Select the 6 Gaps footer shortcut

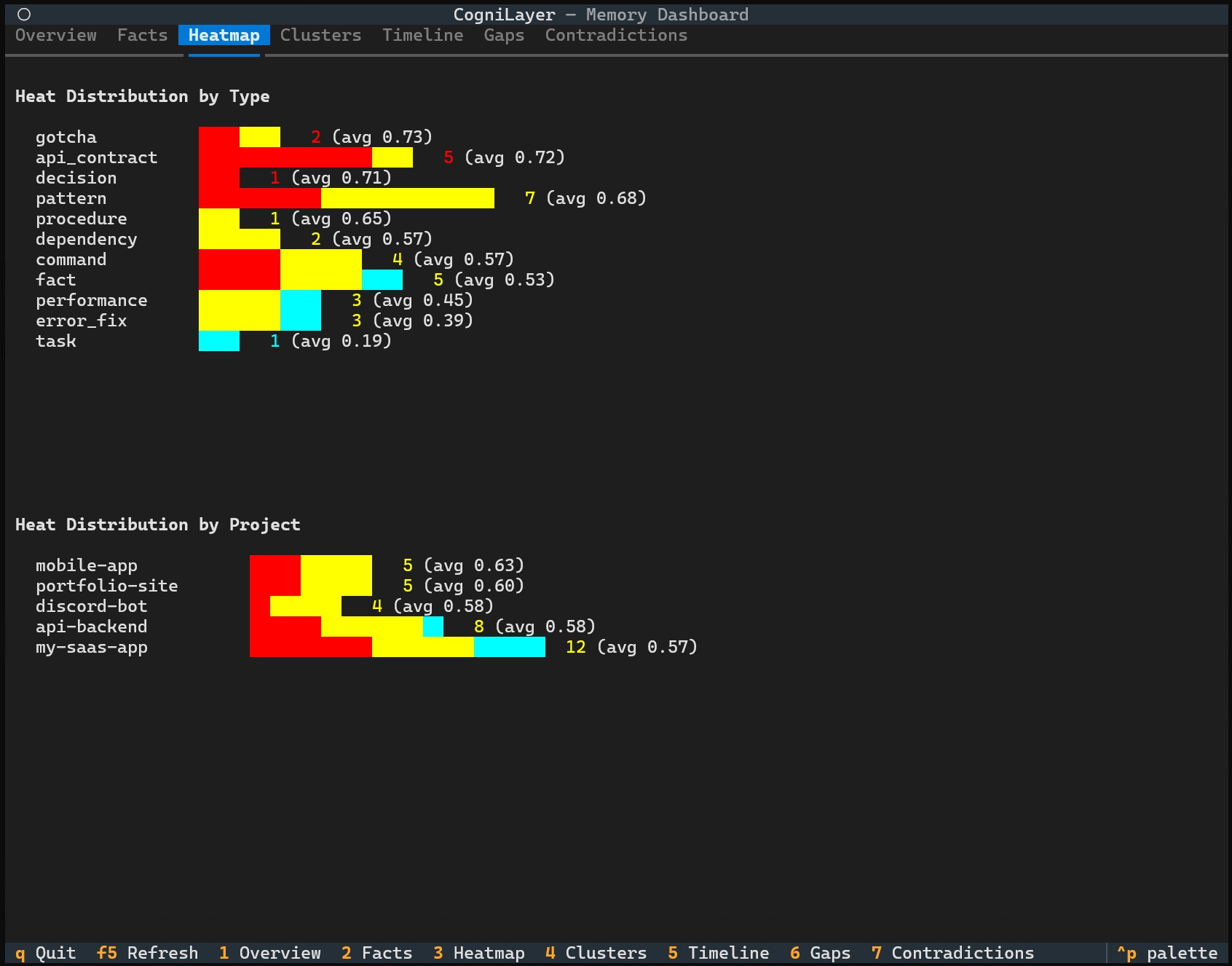(x=821, y=952)
